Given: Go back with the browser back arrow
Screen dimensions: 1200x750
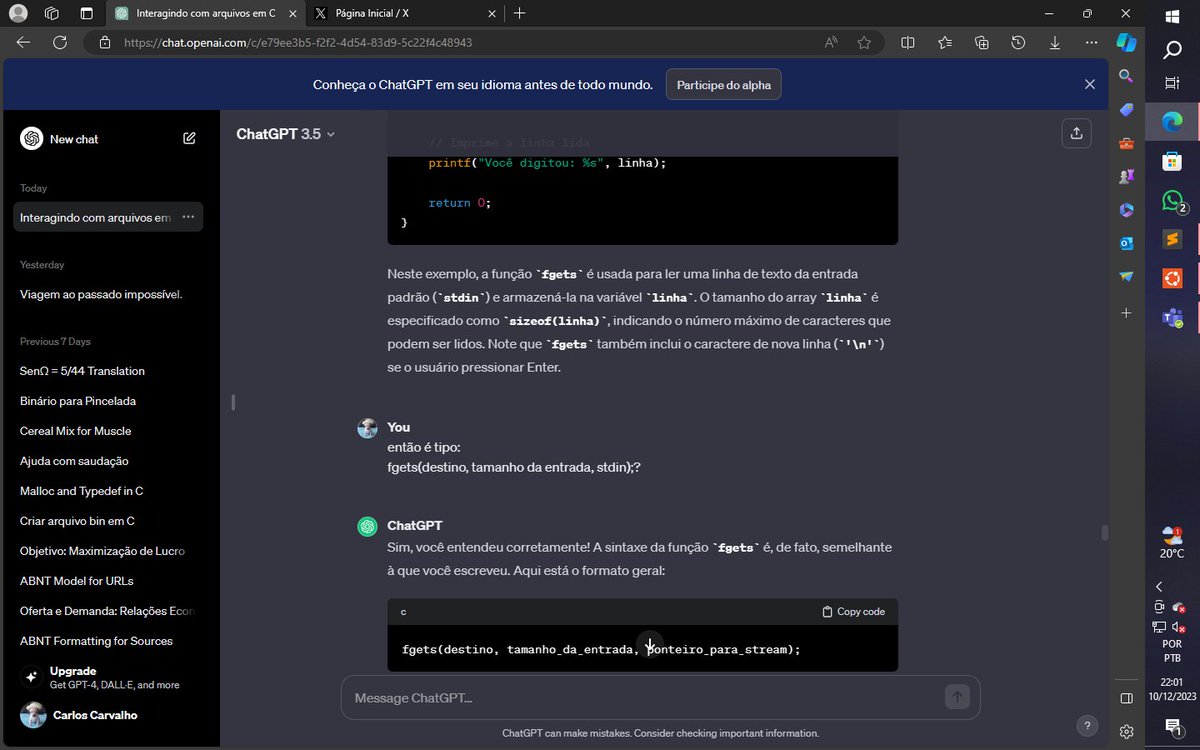Looking at the screenshot, I should click(23, 43).
